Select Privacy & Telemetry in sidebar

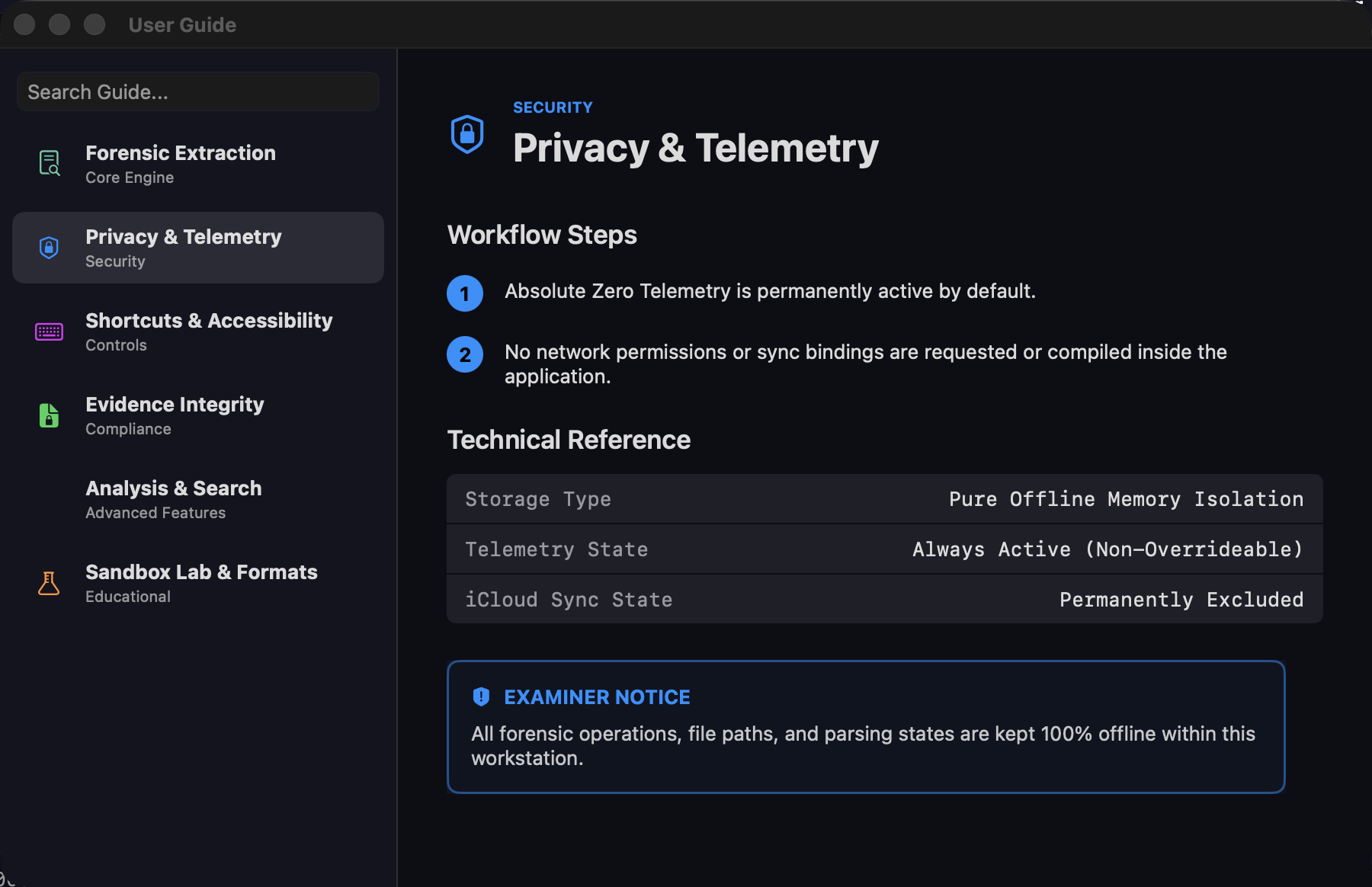[198, 248]
